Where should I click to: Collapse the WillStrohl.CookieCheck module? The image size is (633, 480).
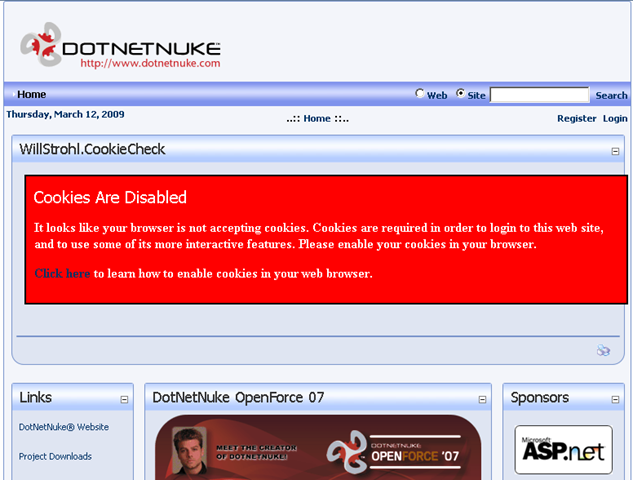[x=615, y=151]
